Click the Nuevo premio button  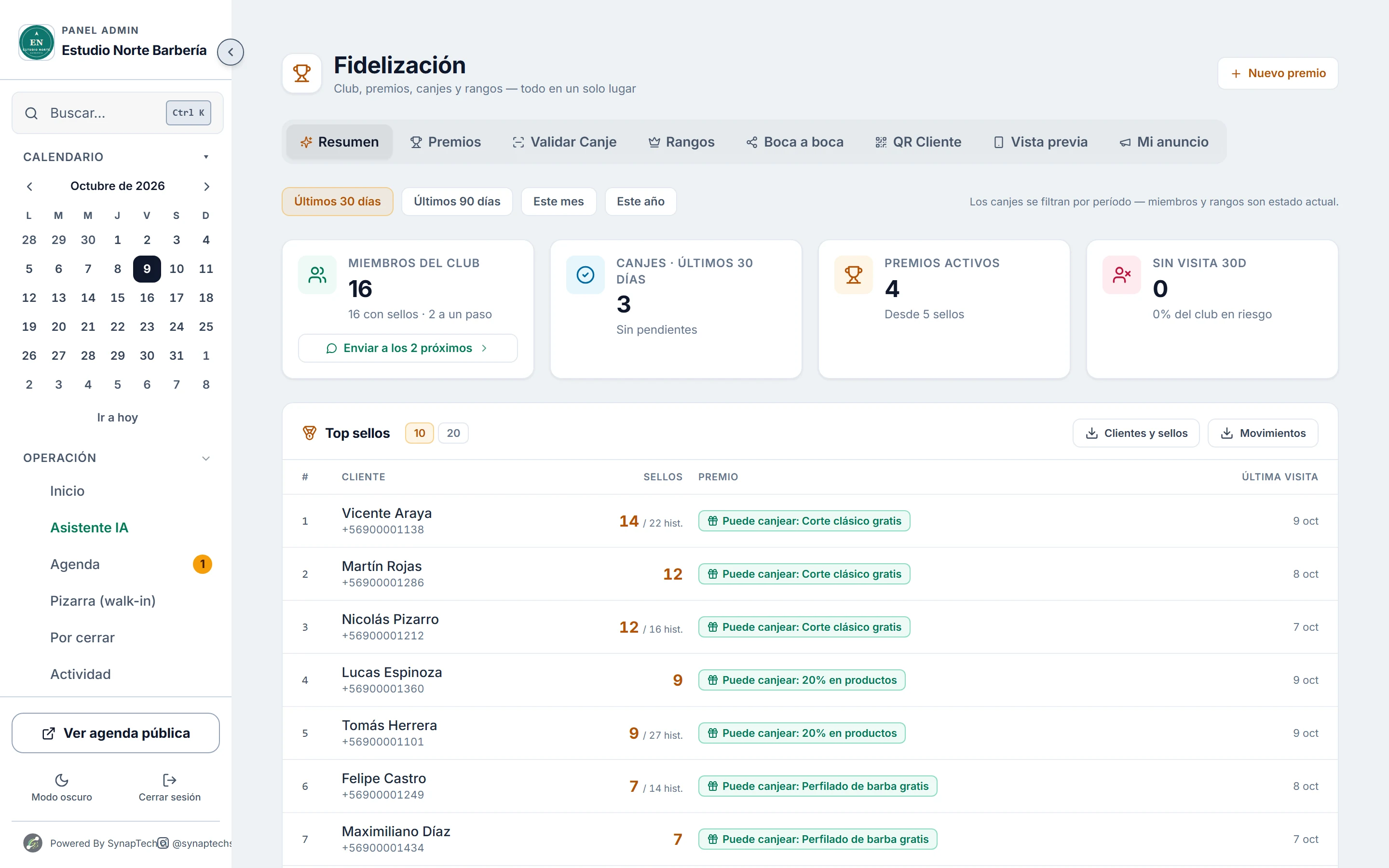click(1278, 73)
